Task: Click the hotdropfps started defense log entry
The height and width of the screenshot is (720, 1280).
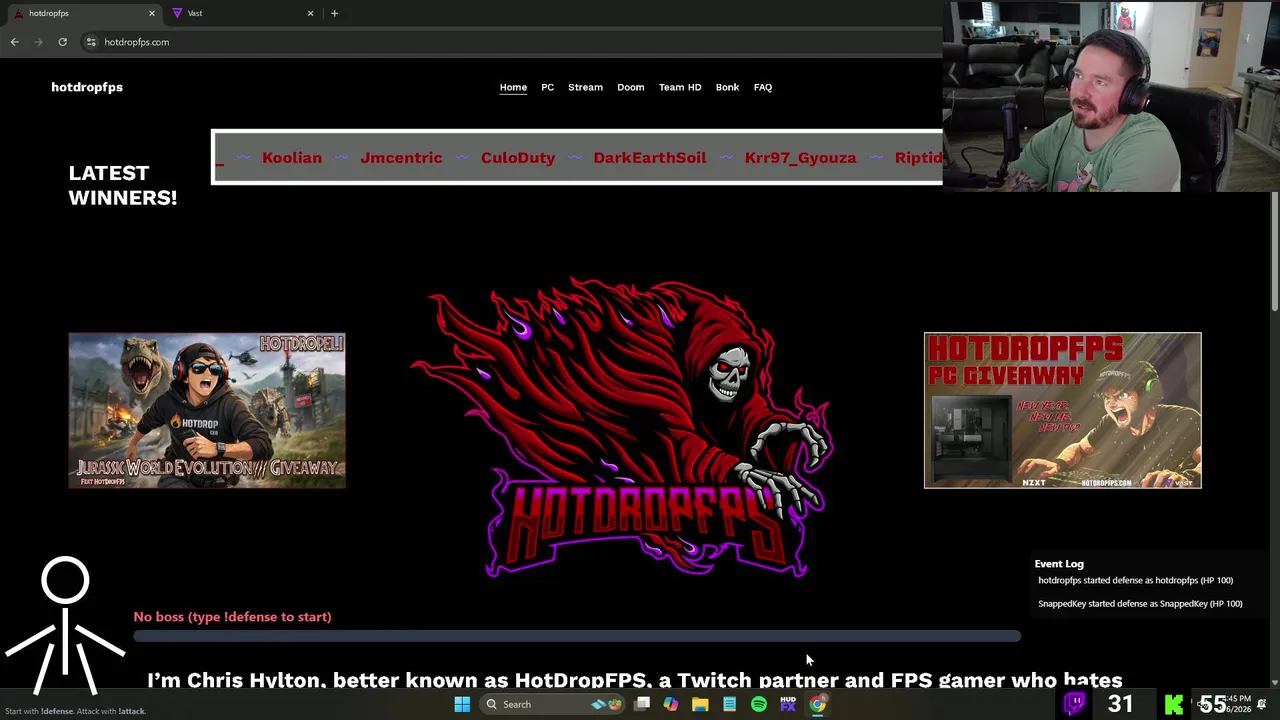Action: tap(1135, 580)
